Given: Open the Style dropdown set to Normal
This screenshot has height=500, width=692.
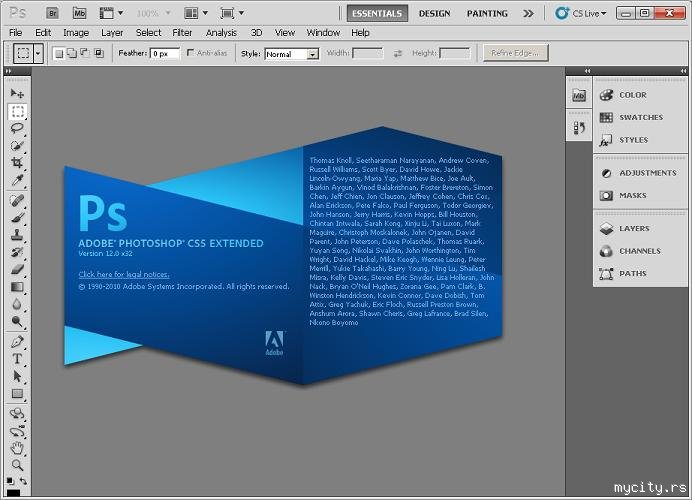Looking at the screenshot, I should click(292, 54).
